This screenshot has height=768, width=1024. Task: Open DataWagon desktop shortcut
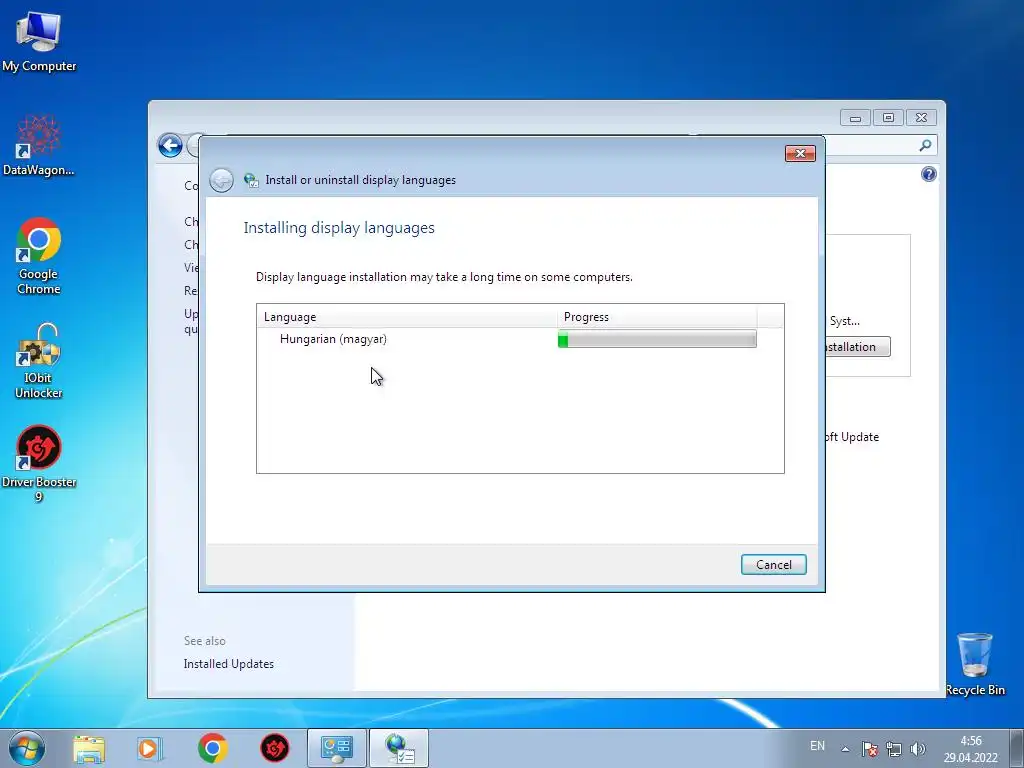click(x=39, y=146)
